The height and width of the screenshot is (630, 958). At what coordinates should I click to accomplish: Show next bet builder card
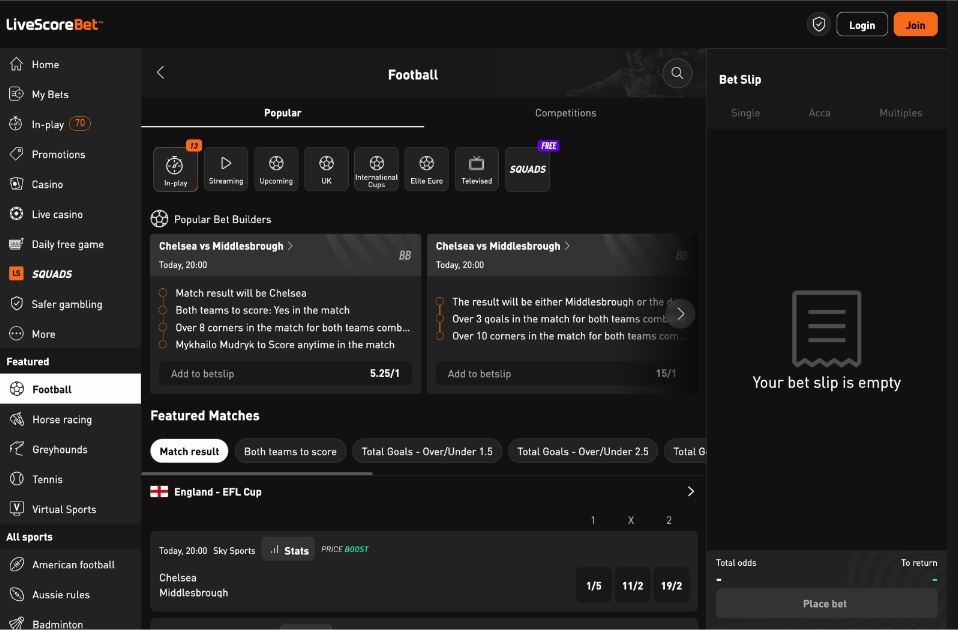pos(681,314)
